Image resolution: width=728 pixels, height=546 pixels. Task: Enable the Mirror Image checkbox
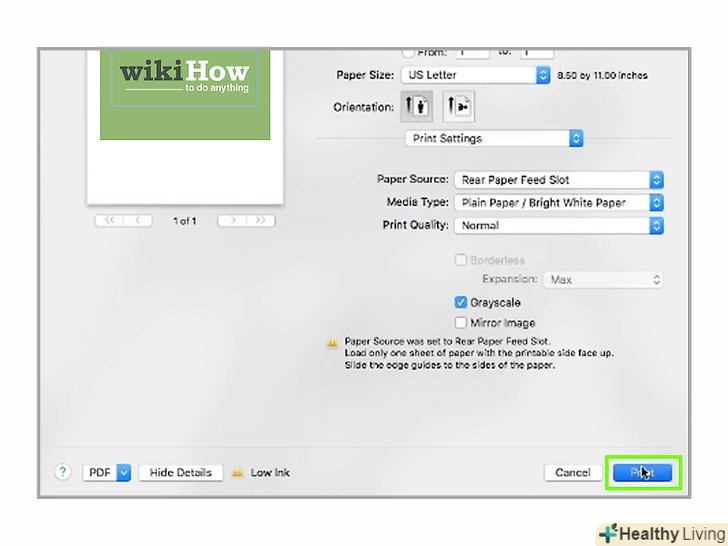coord(460,322)
